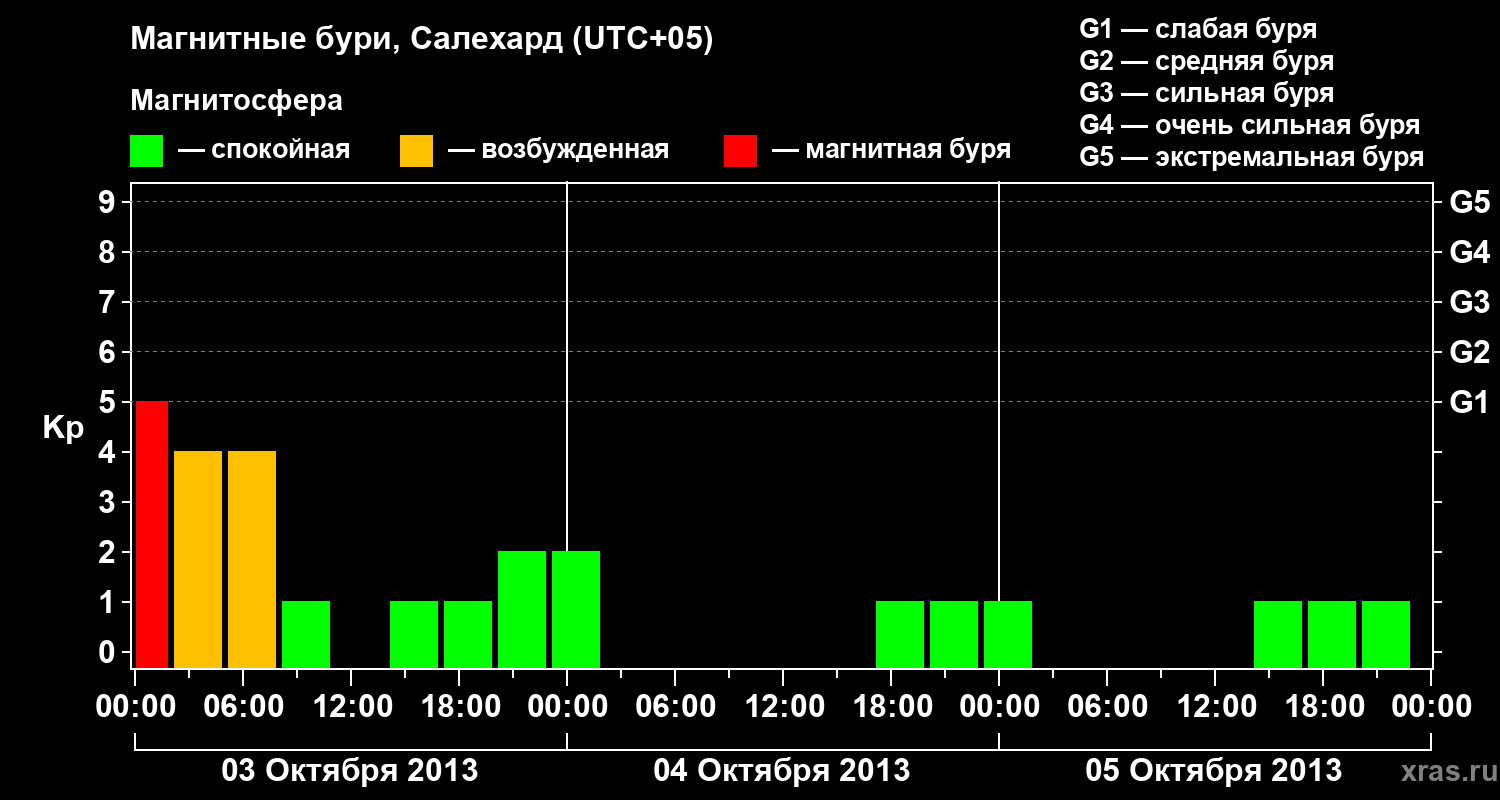Click the last green bar of 05 Октября
Image resolution: width=1500 pixels, height=800 pixels.
[x=1386, y=634]
